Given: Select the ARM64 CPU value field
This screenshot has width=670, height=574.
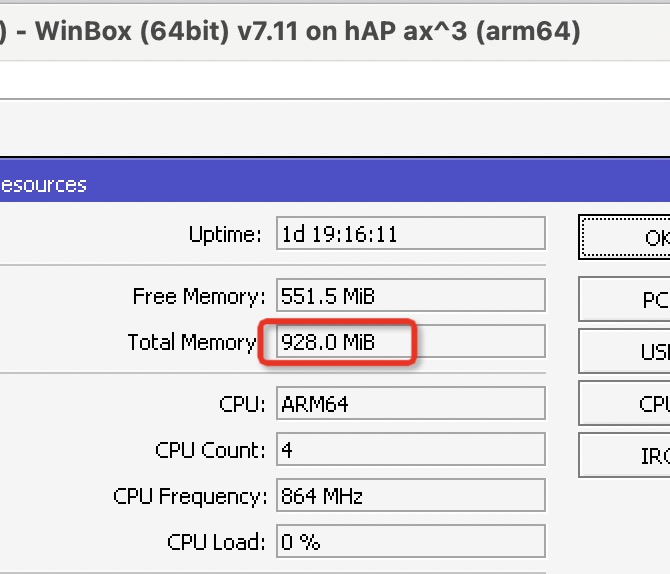Looking at the screenshot, I should [410, 404].
